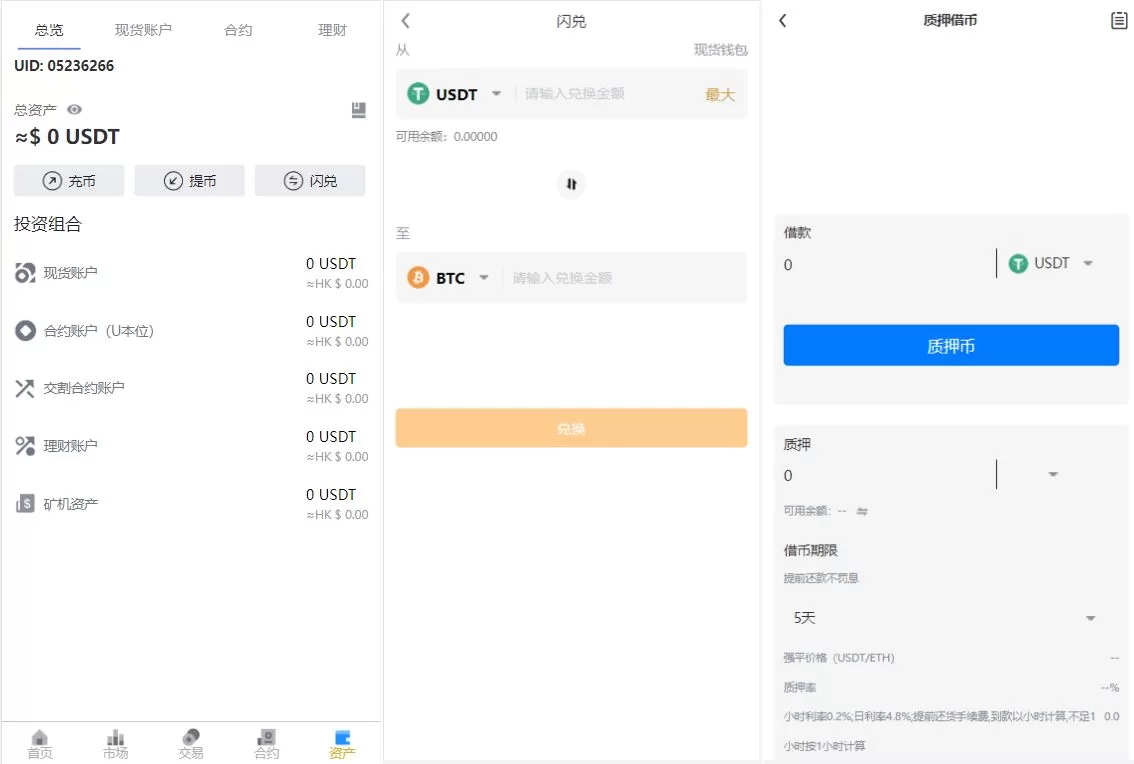
Task: Click the exchange amount input for USDT
Action: 605,94
